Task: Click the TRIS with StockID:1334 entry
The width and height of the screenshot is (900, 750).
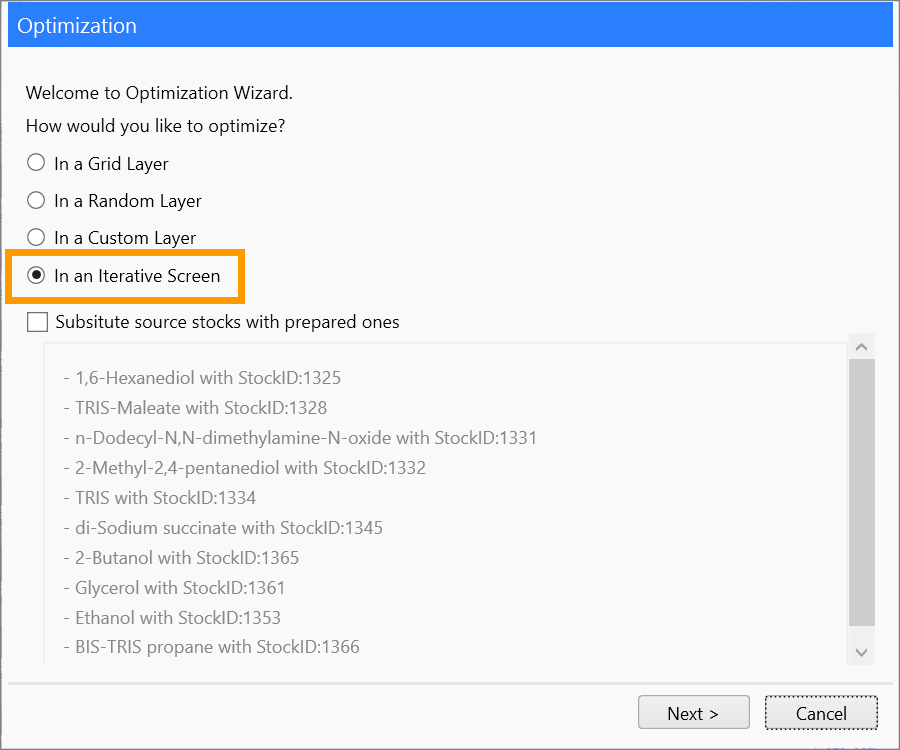Action: click(166, 498)
